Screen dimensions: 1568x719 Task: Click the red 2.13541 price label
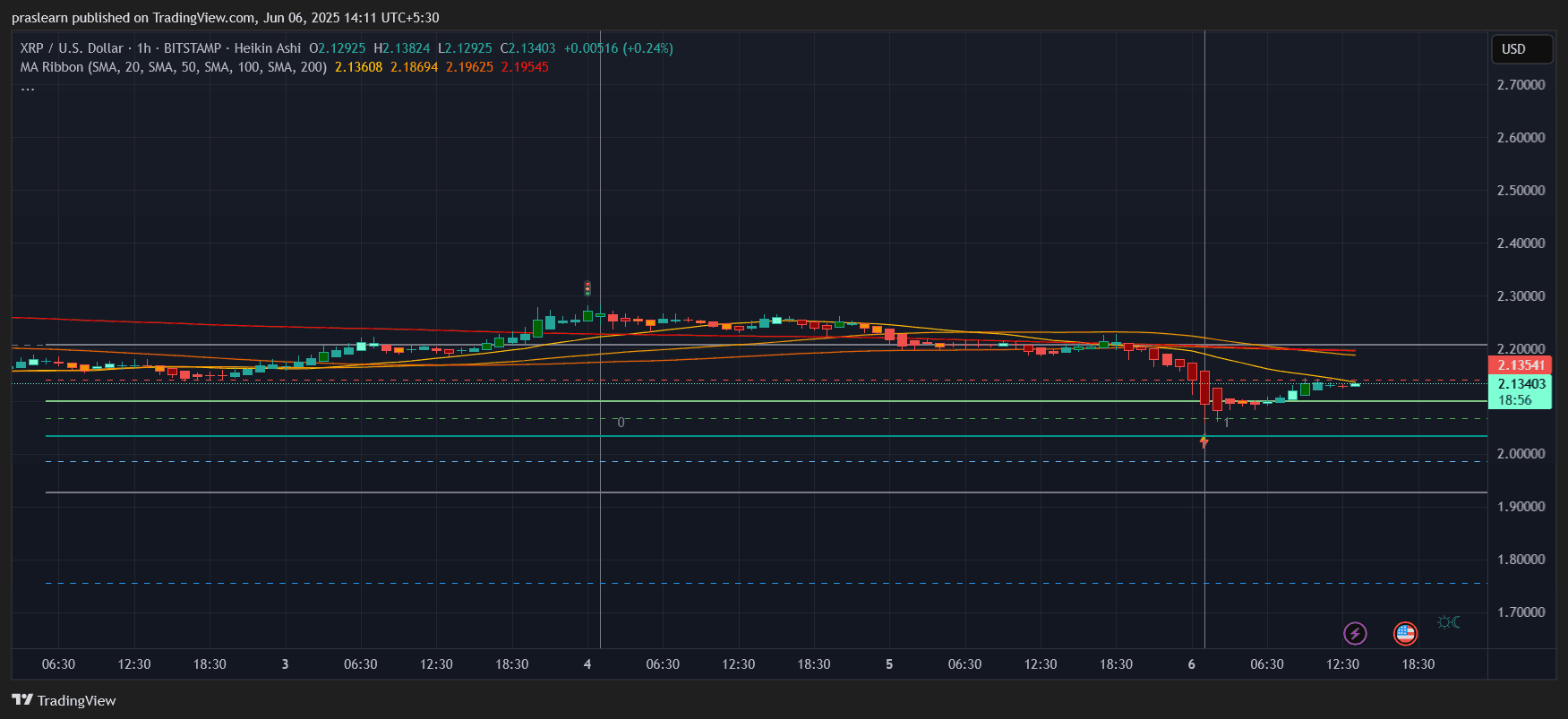coord(1521,365)
